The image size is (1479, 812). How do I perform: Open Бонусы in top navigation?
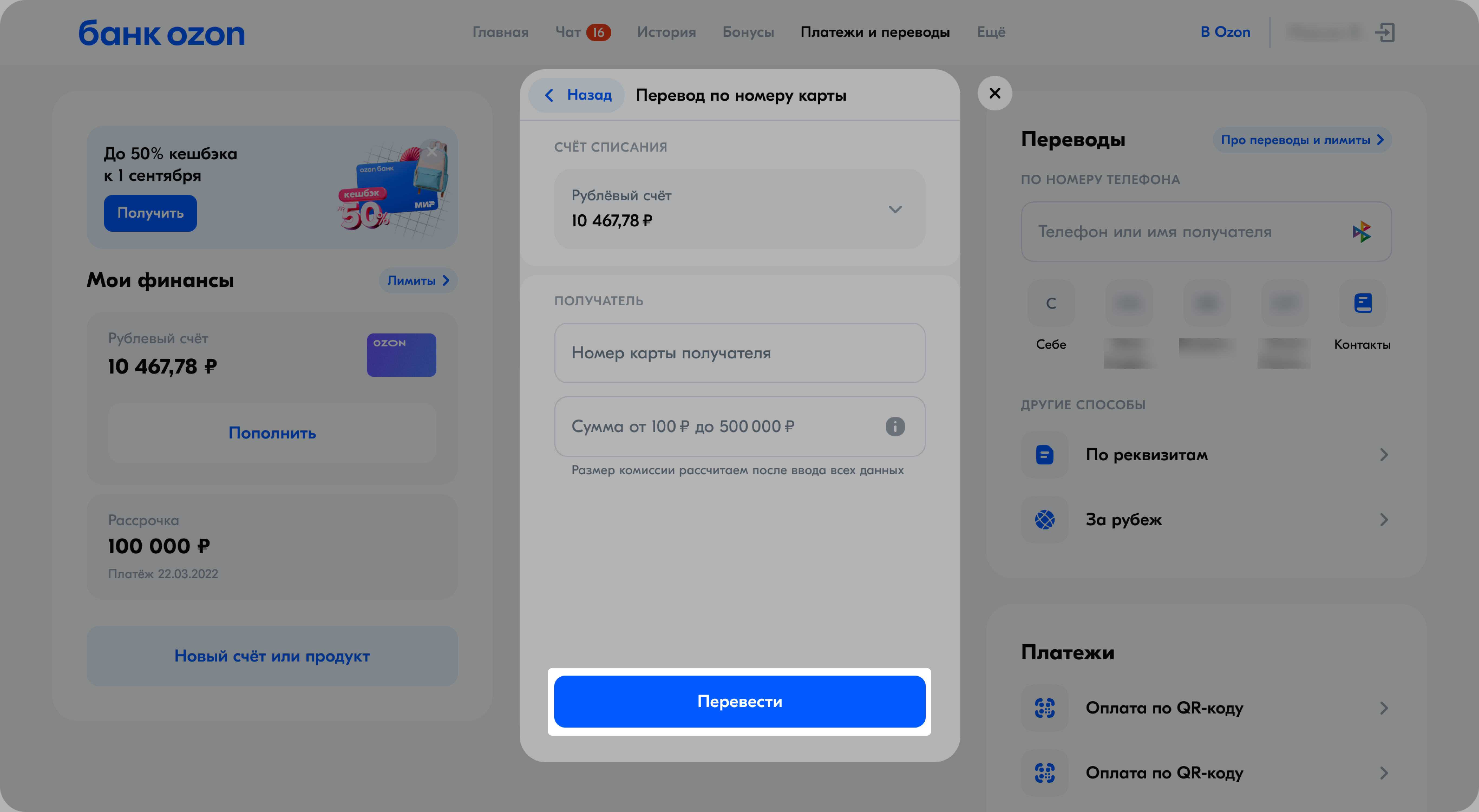pos(748,32)
